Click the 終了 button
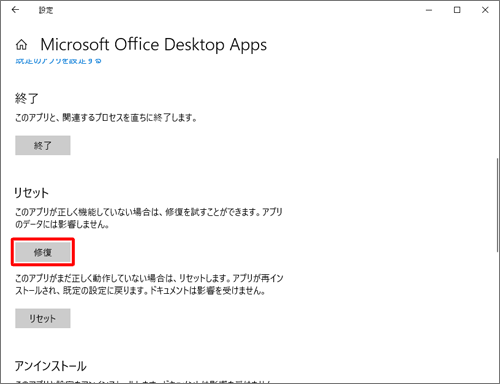 point(43,145)
